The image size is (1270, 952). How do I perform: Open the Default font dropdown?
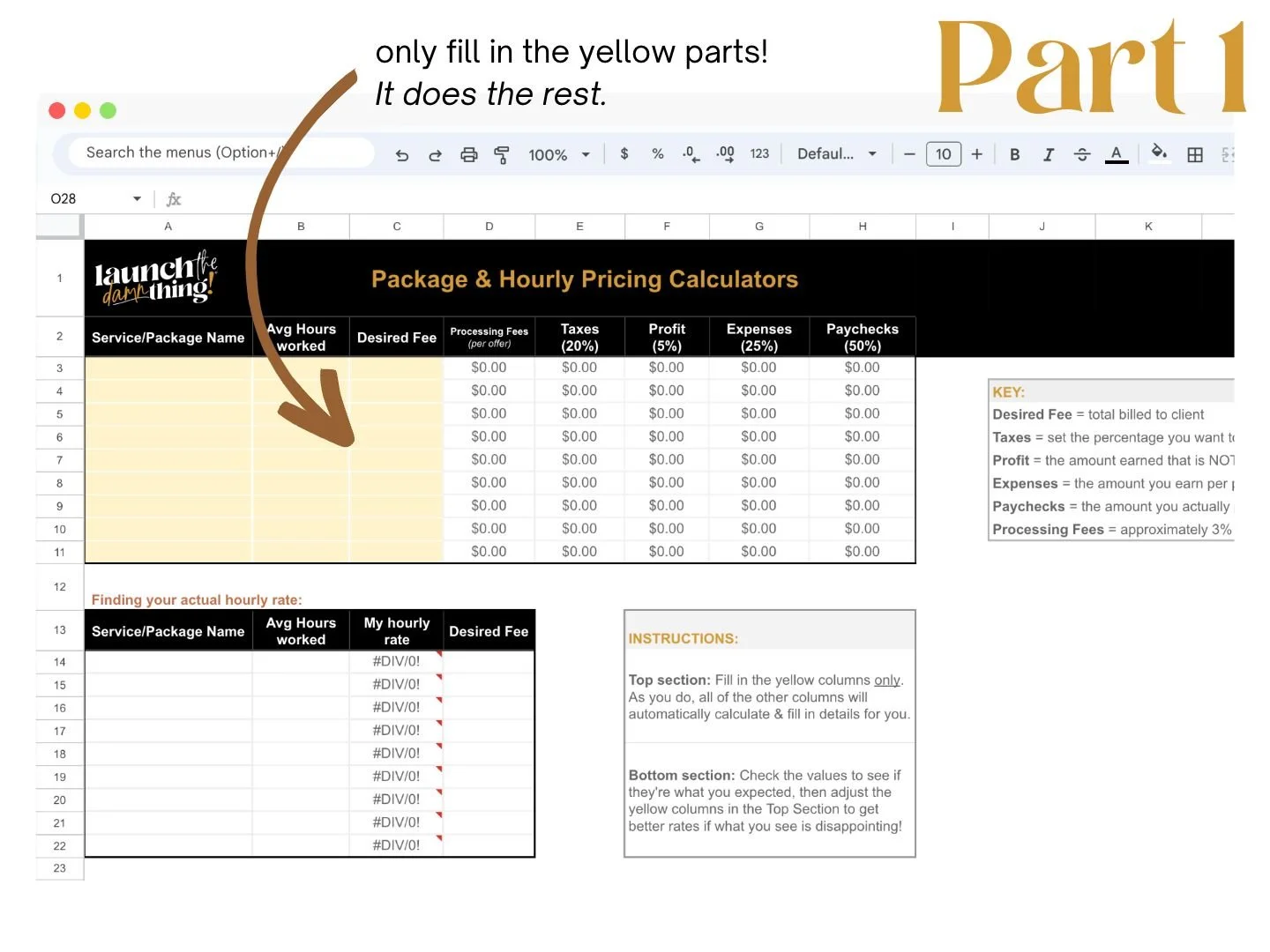(x=834, y=153)
